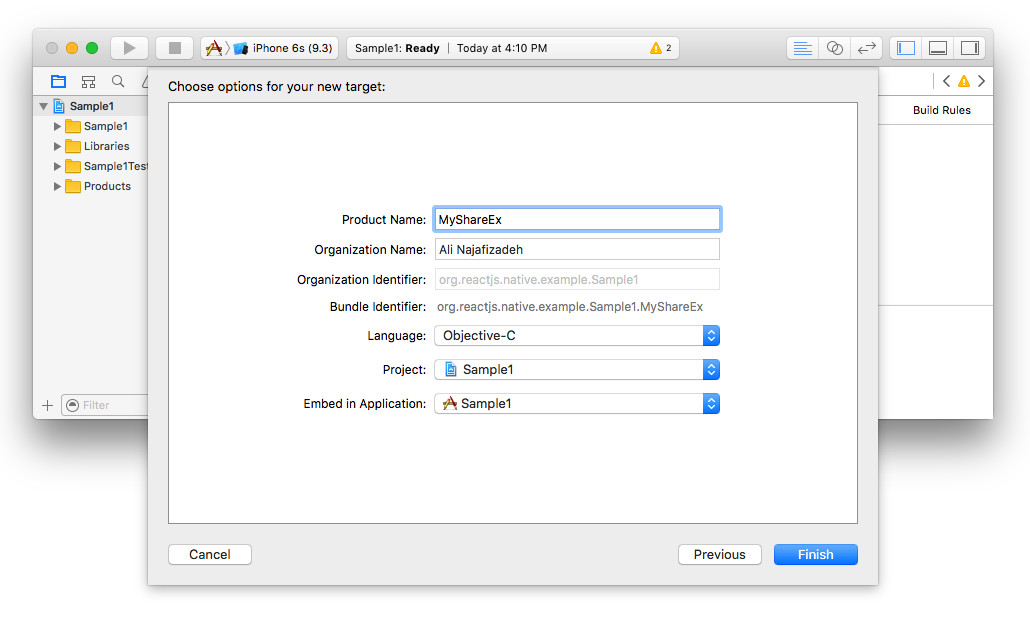
Task: Run the project with the Play button
Action: click(129, 48)
